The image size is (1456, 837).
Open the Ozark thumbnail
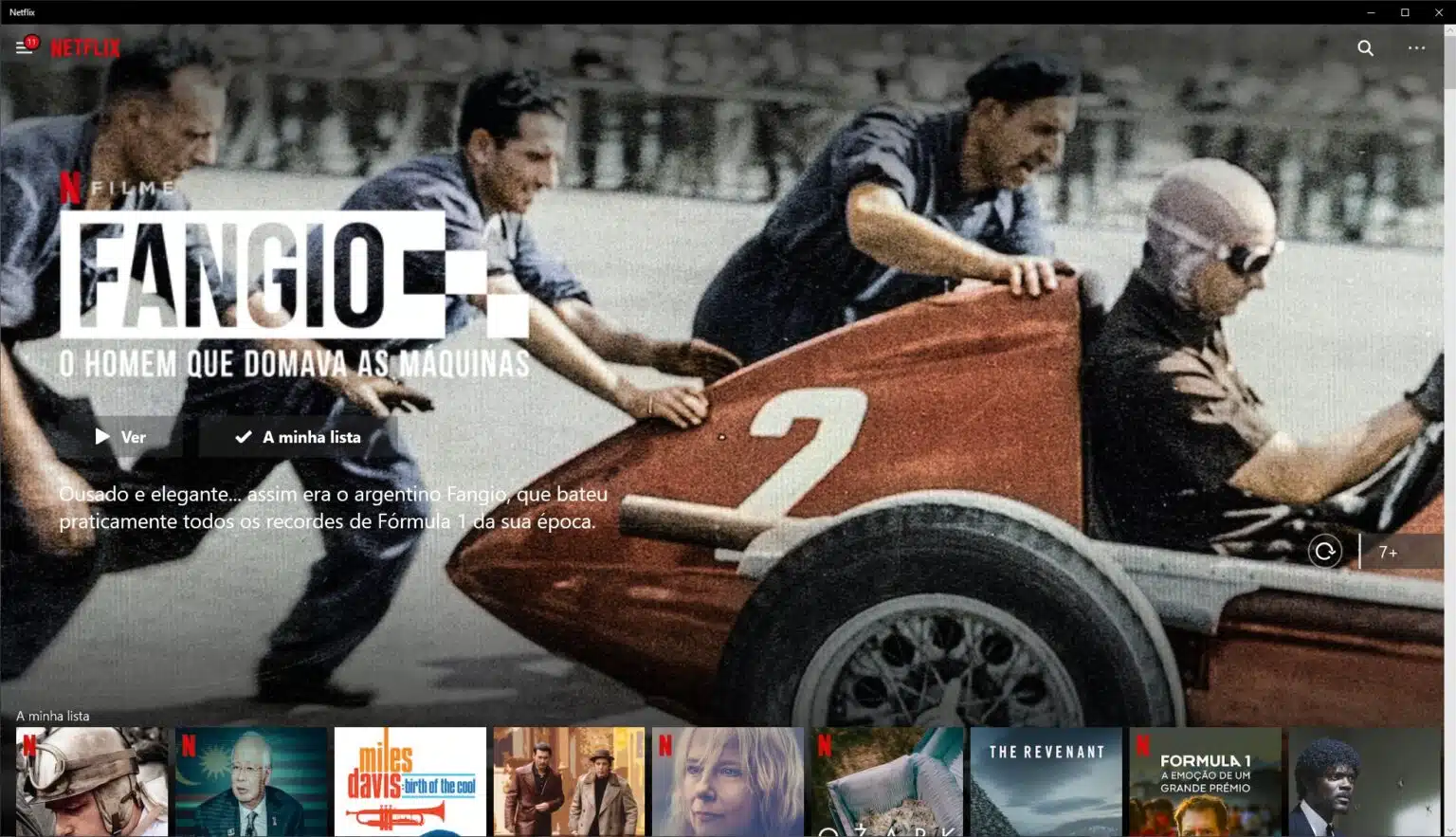887,782
